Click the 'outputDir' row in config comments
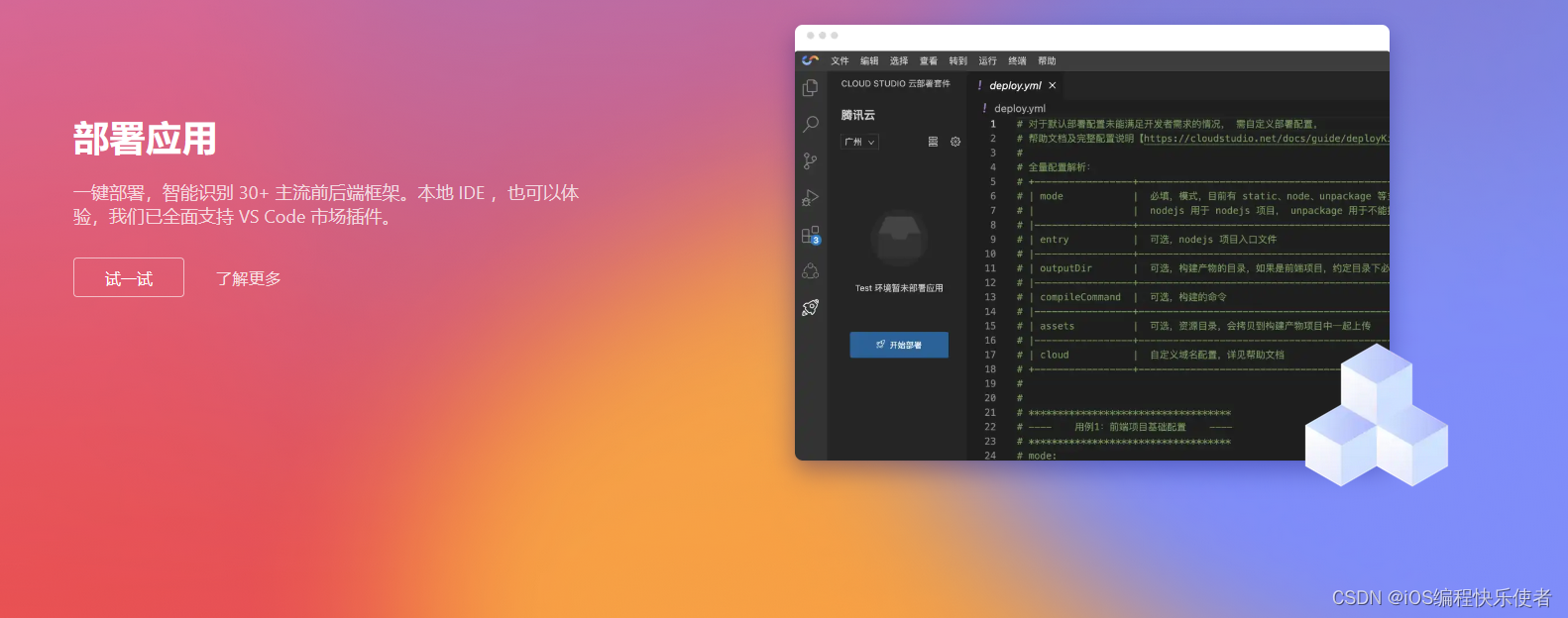The height and width of the screenshot is (618, 1568). tap(1202, 268)
